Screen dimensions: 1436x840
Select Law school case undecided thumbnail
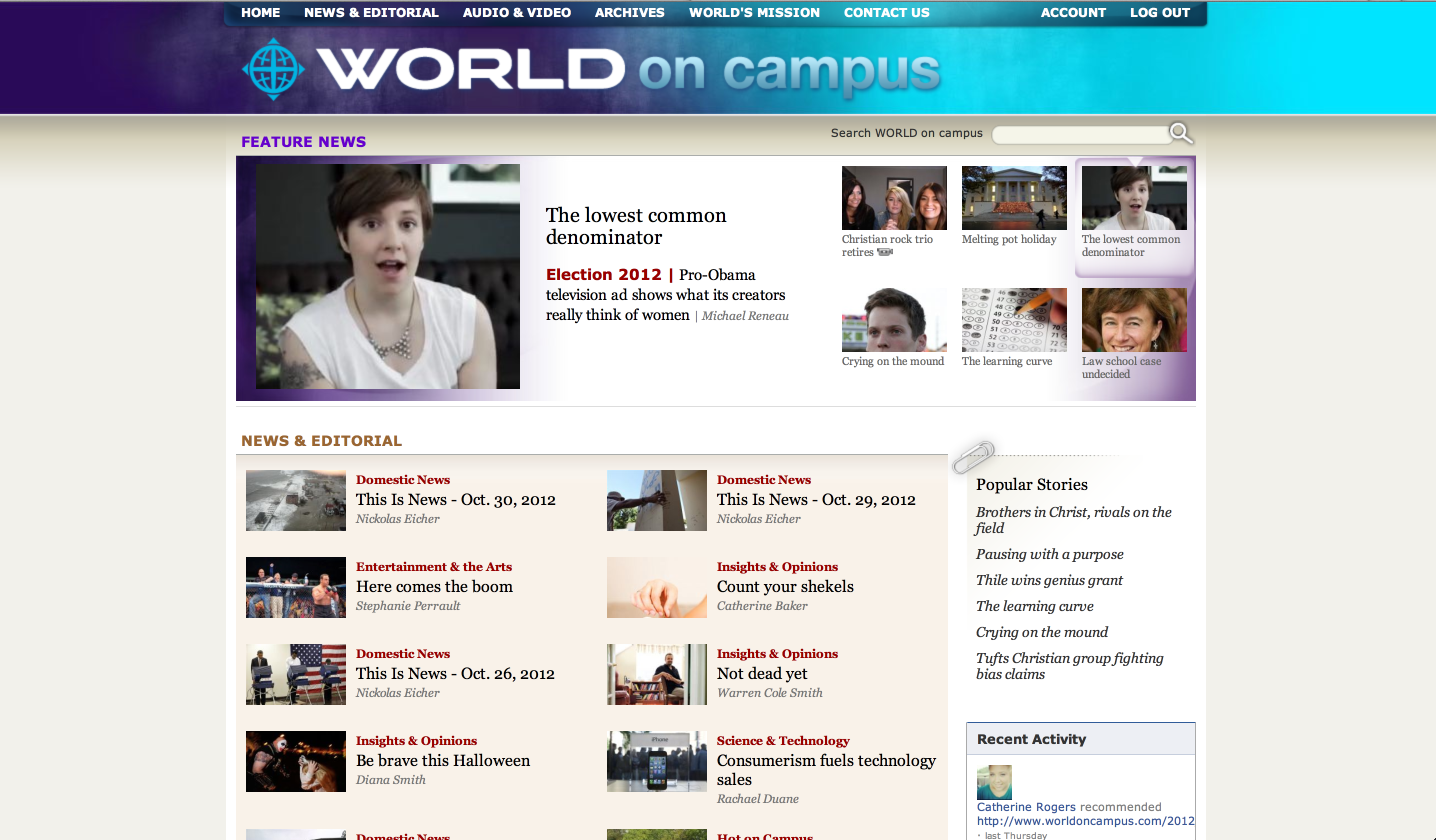click(1134, 319)
